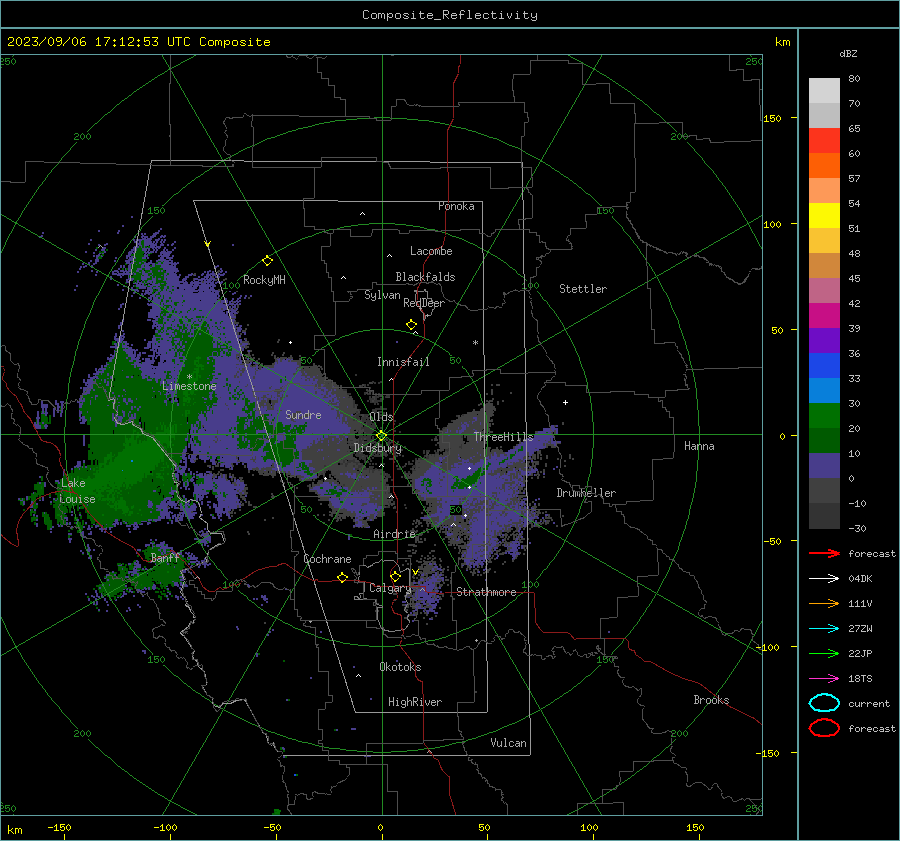The width and height of the screenshot is (900, 841).
Task: Click the Brooks city label
Action: click(711, 700)
